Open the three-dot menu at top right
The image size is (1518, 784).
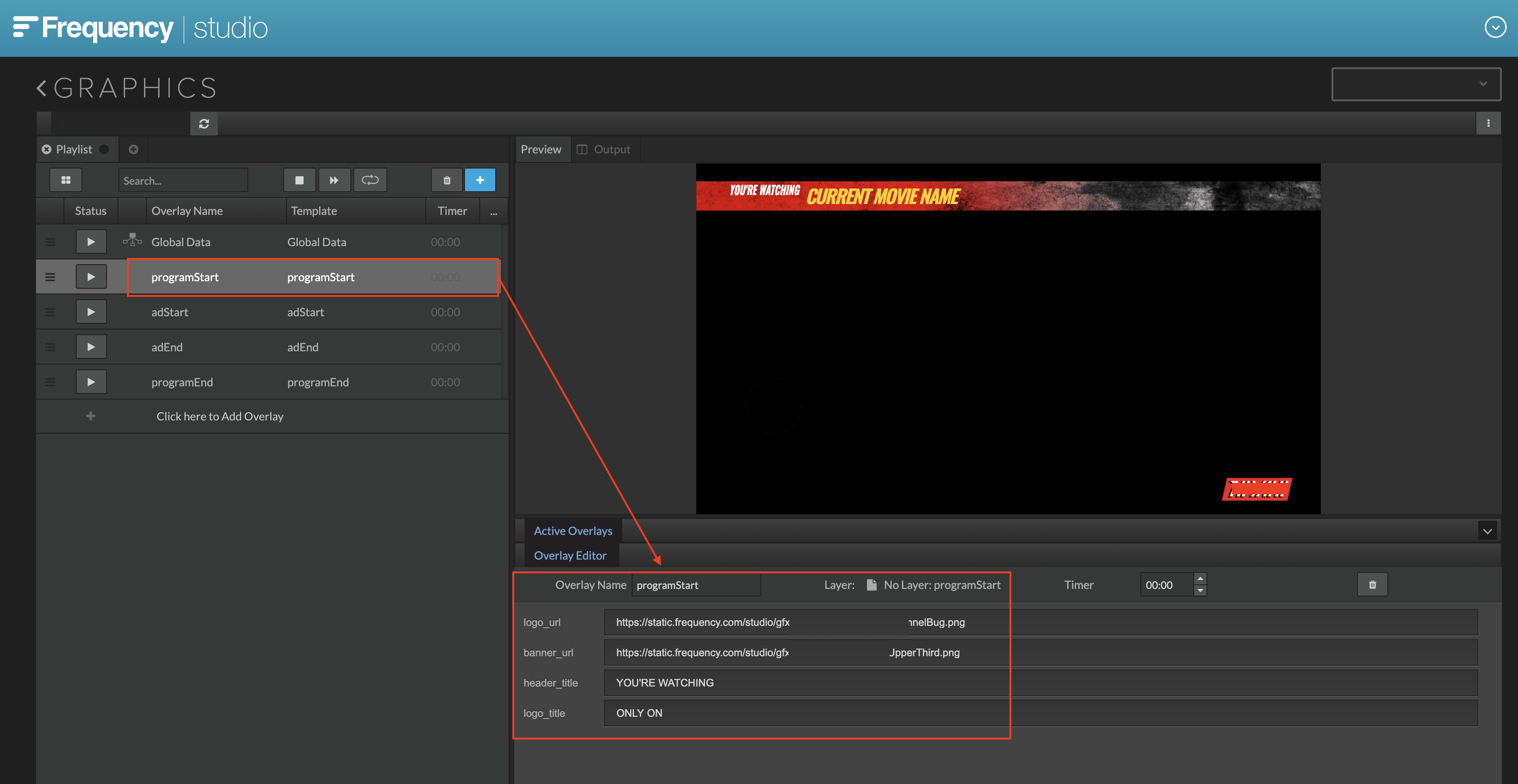(x=1488, y=124)
